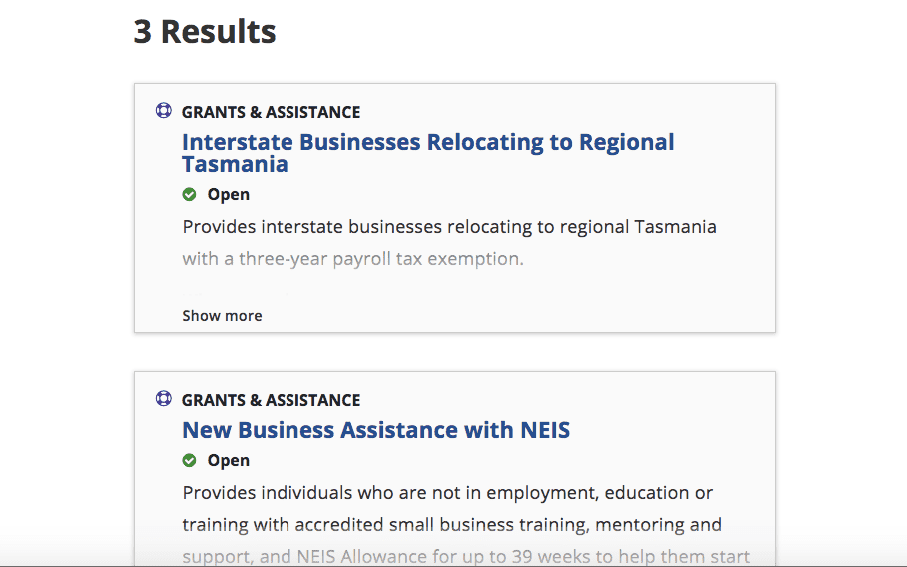
Task: Select GRANTS & ASSISTANCE label on the first card
Action: 271,112
